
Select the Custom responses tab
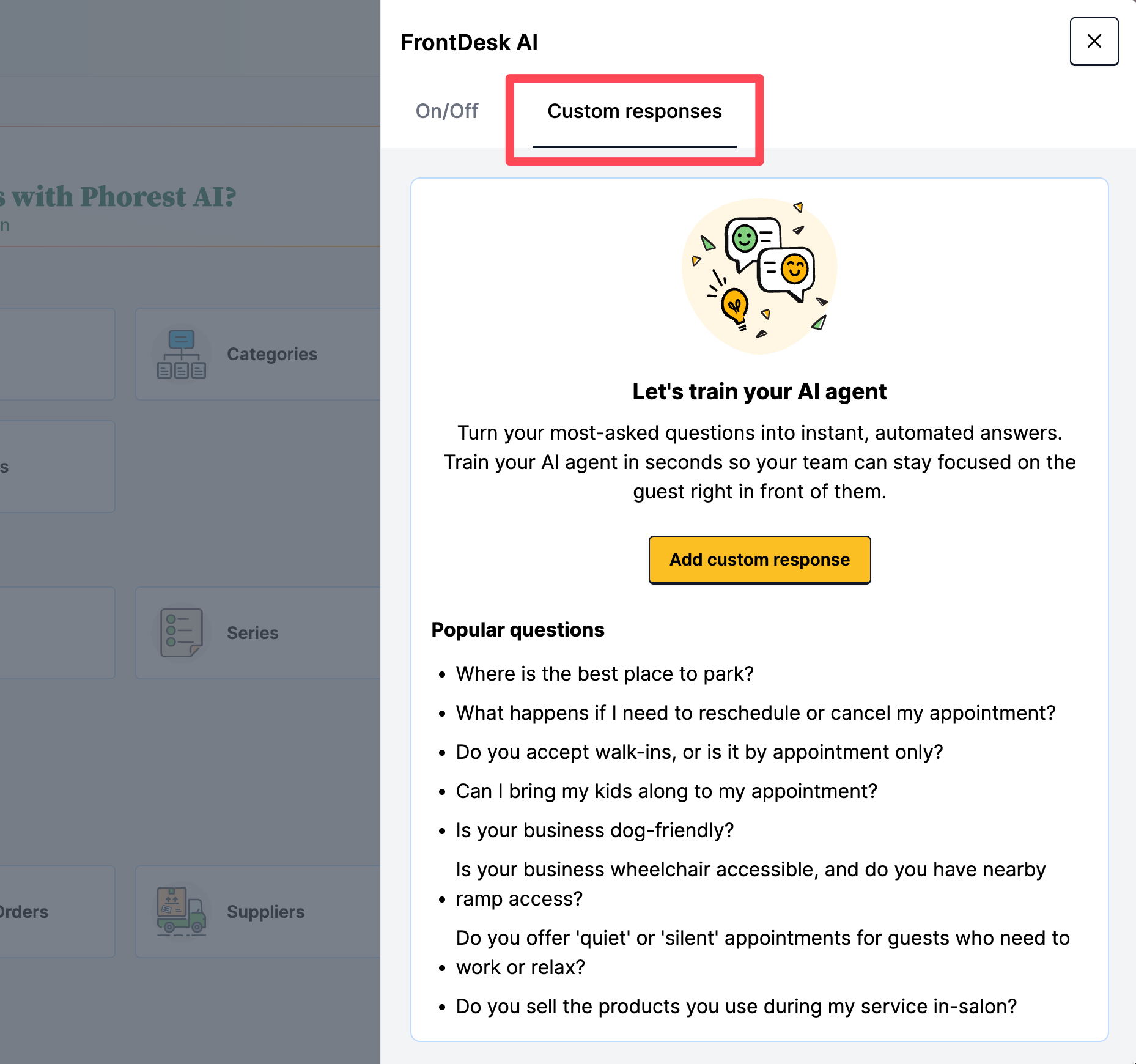click(634, 111)
